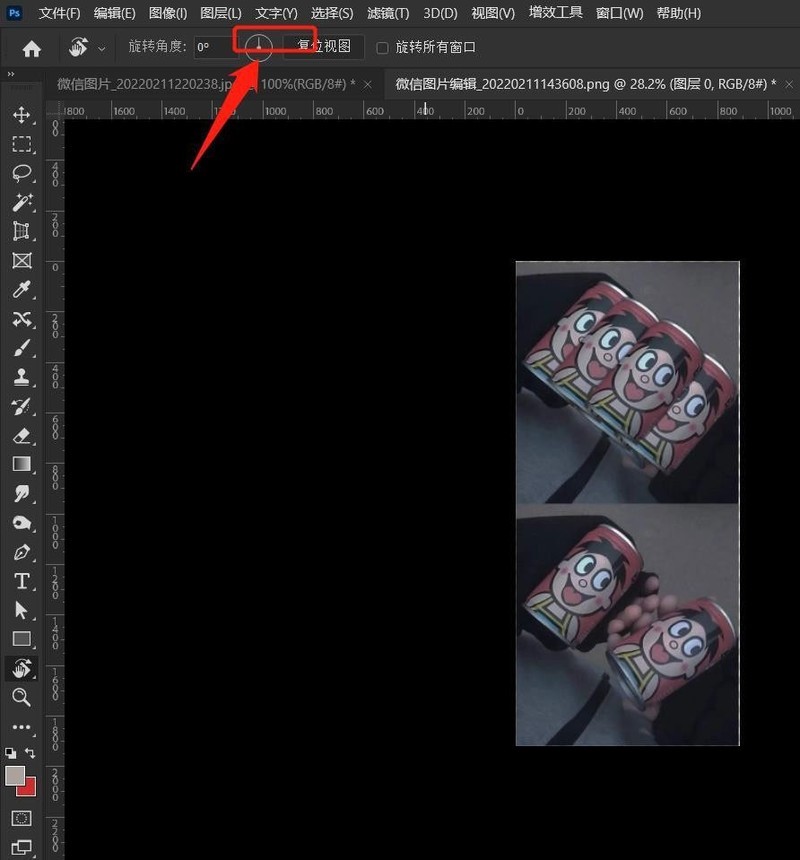Select the Zoom magnifier tool

21,697
